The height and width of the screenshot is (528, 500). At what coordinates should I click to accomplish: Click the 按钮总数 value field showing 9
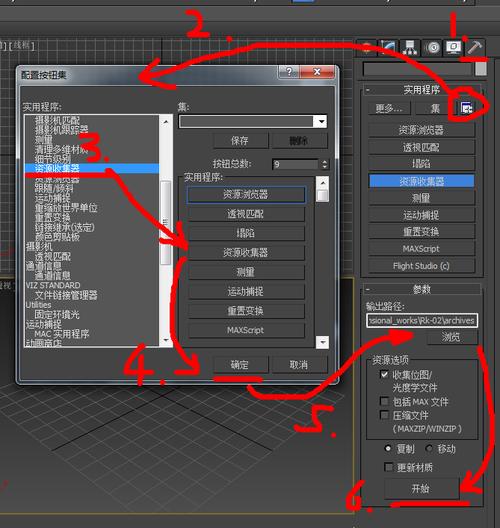pos(295,164)
